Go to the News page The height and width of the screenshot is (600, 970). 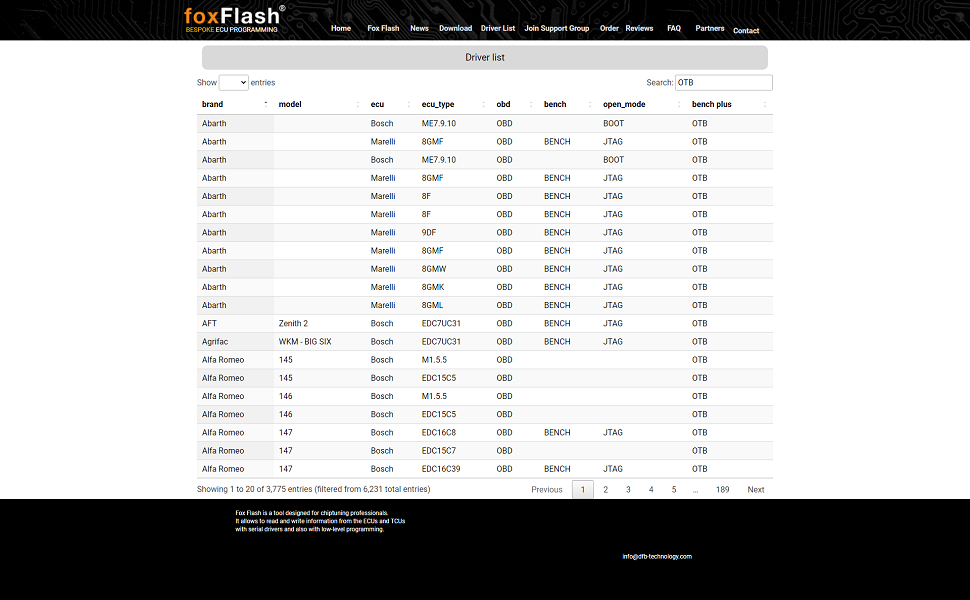tap(419, 28)
